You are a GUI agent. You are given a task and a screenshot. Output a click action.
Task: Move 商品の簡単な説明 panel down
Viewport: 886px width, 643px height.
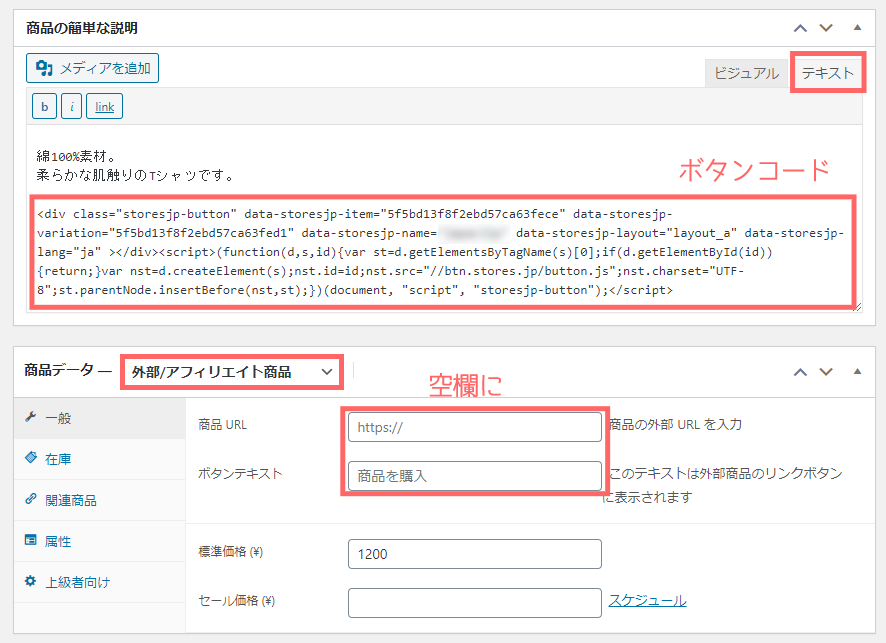coord(826,28)
